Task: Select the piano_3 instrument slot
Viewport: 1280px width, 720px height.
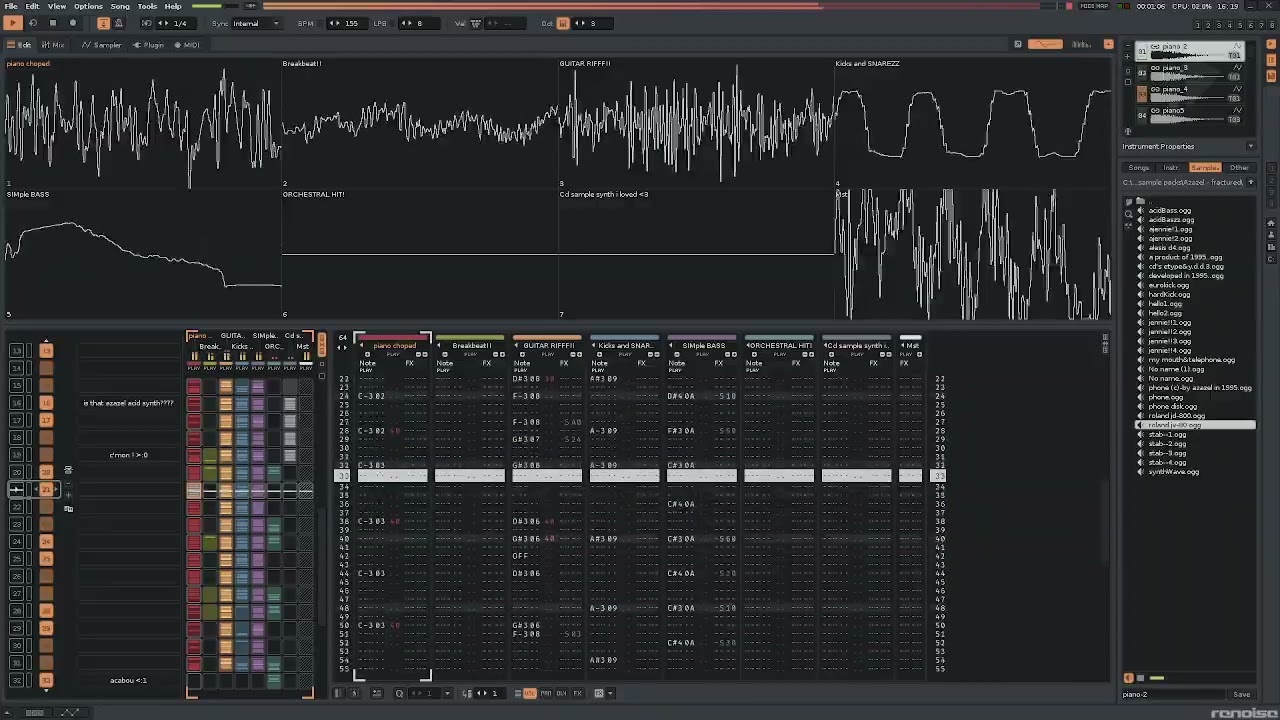Action: click(x=1191, y=73)
